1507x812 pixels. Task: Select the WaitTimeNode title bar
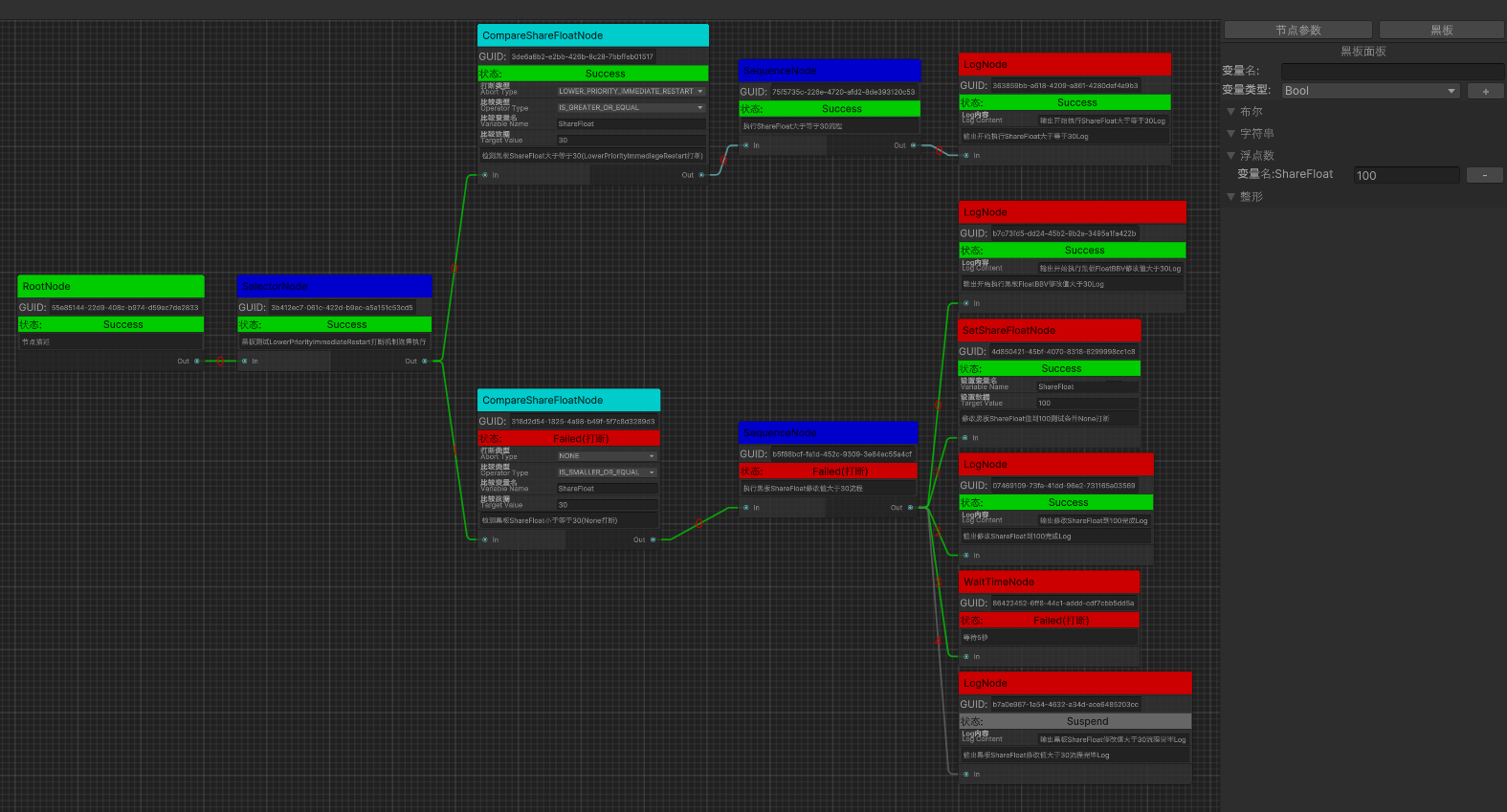coord(1049,582)
